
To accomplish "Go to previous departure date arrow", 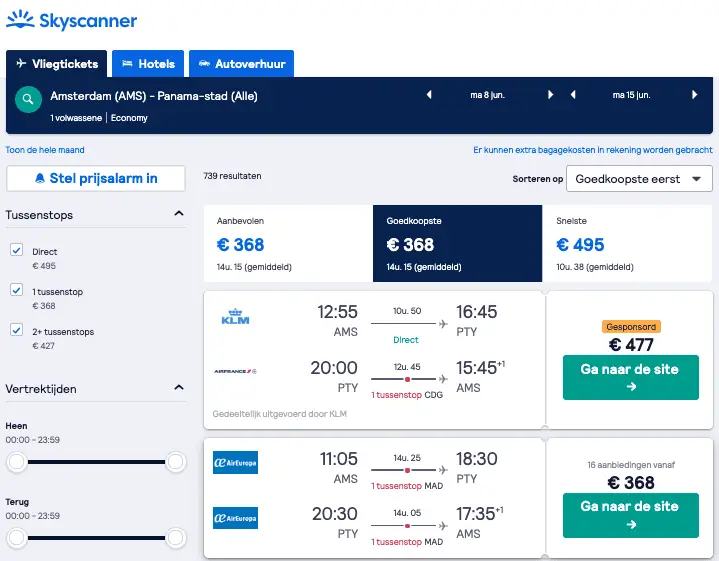I will coord(429,95).
